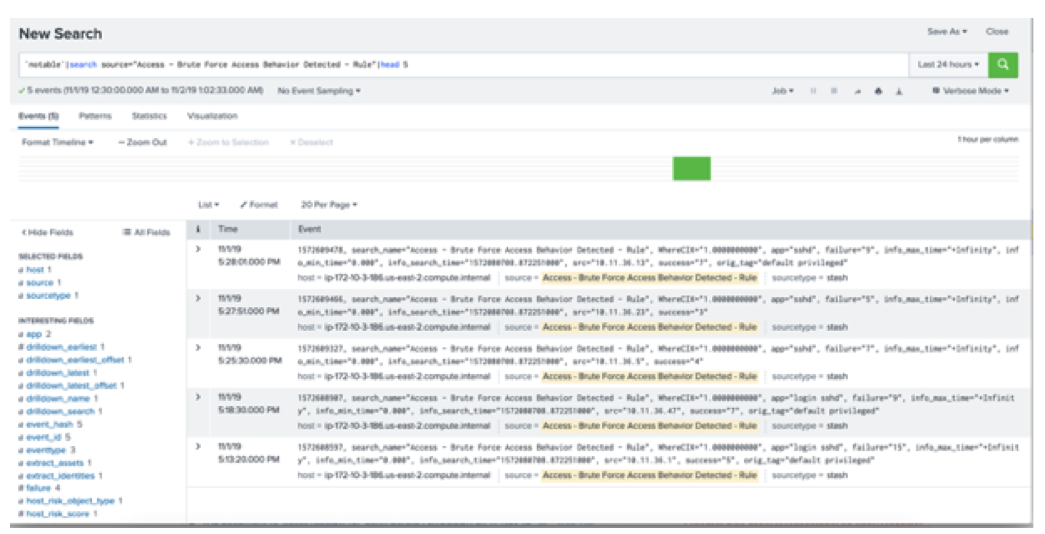Select the sourcetype field in Selected Fields
The width and height of the screenshot is (1045, 534).
(48, 295)
